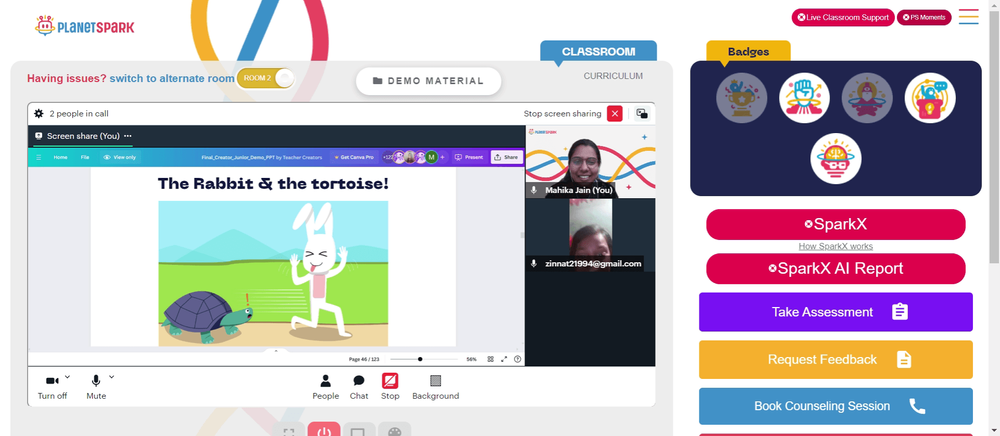Click Page 46 / 123 indicator
Screen dimensions: 1000x436
(x=364, y=359)
